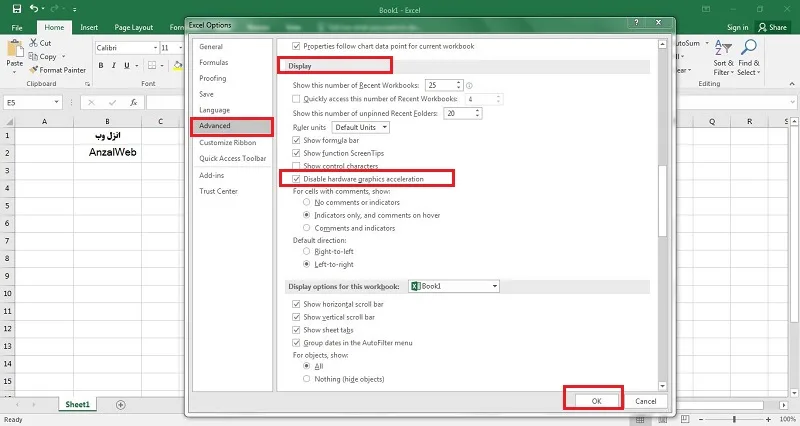Click OK button in Excel Options

(596, 401)
